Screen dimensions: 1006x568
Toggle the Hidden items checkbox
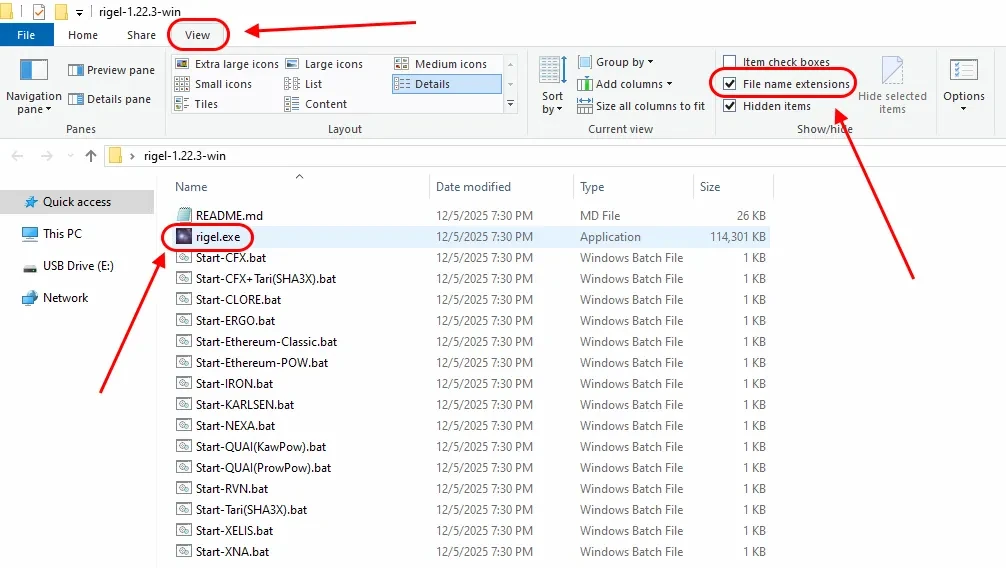click(730, 106)
